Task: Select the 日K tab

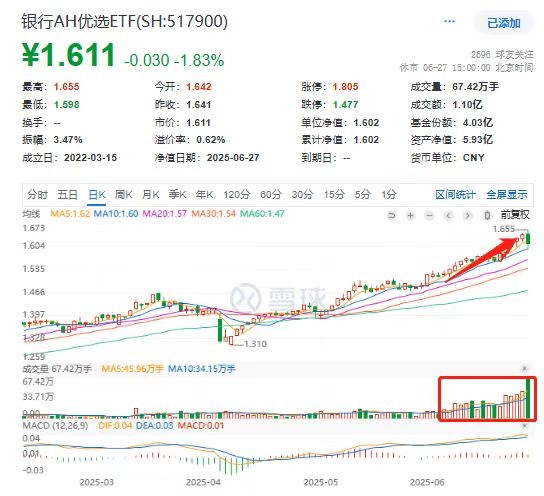Action: coord(96,195)
